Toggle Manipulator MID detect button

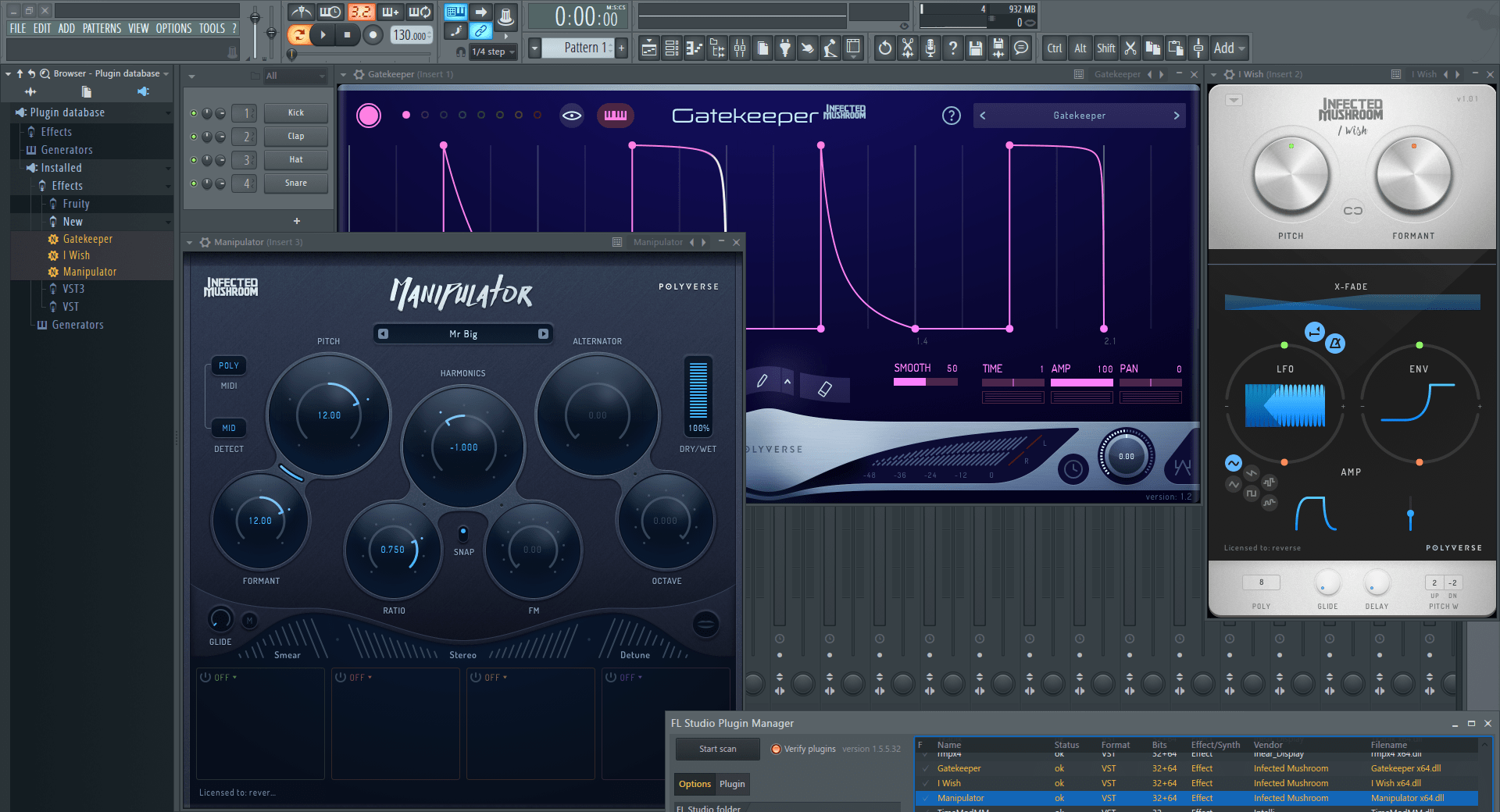tap(229, 428)
